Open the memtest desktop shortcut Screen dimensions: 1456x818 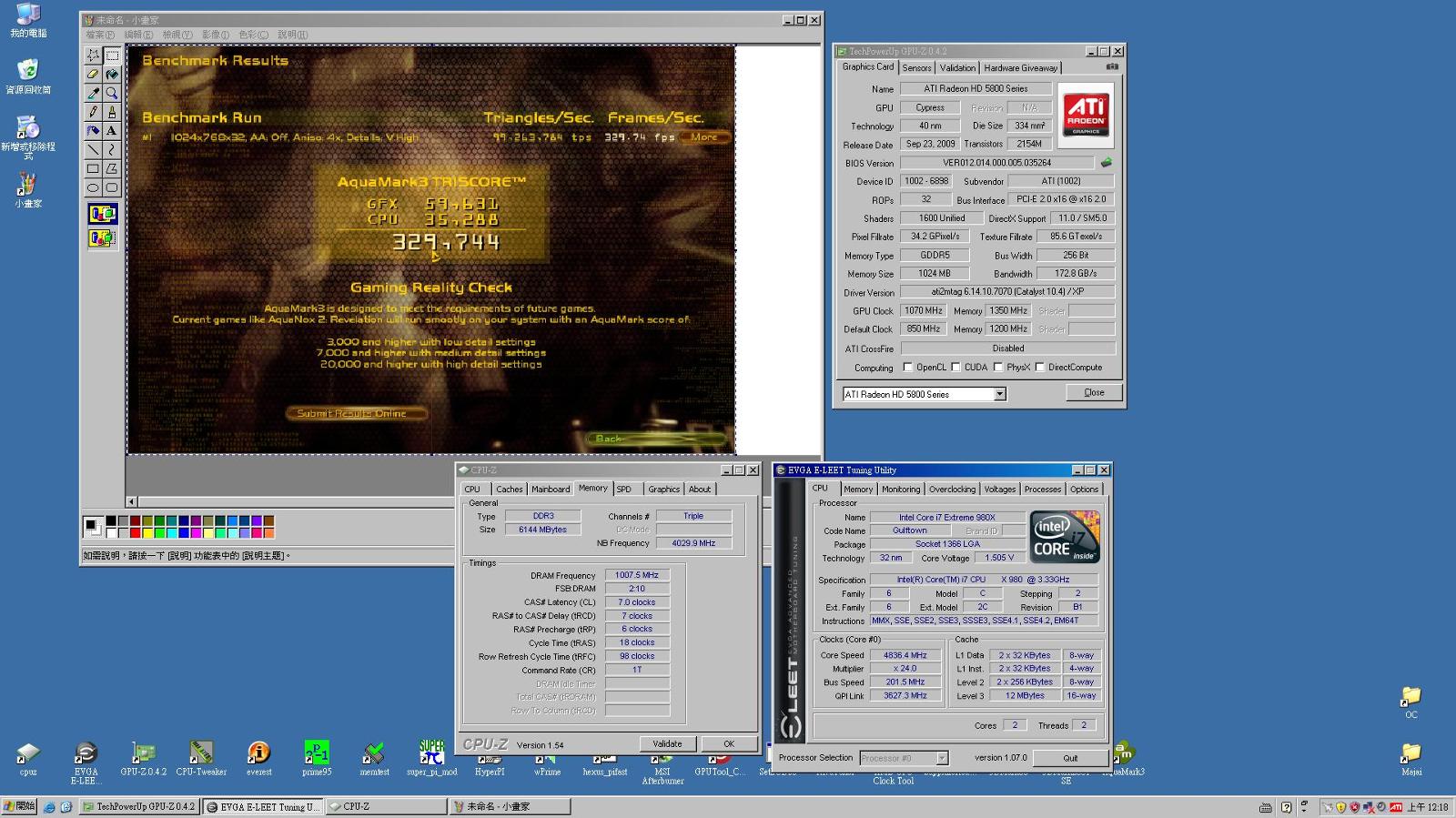(x=374, y=758)
